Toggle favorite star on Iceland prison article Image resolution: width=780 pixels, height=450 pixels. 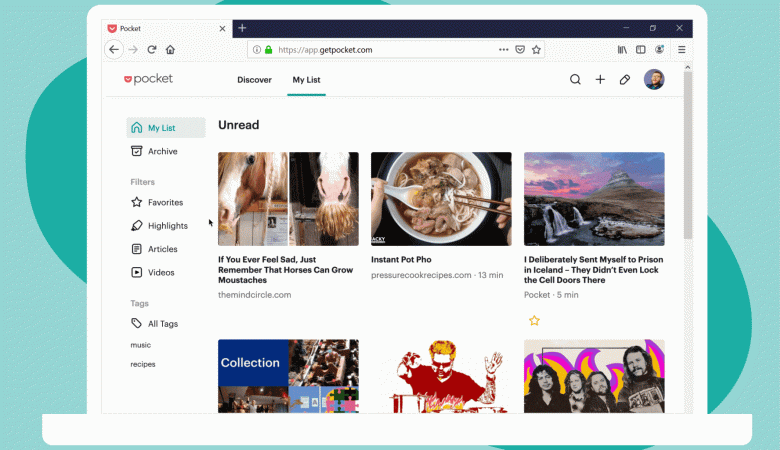pos(534,321)
